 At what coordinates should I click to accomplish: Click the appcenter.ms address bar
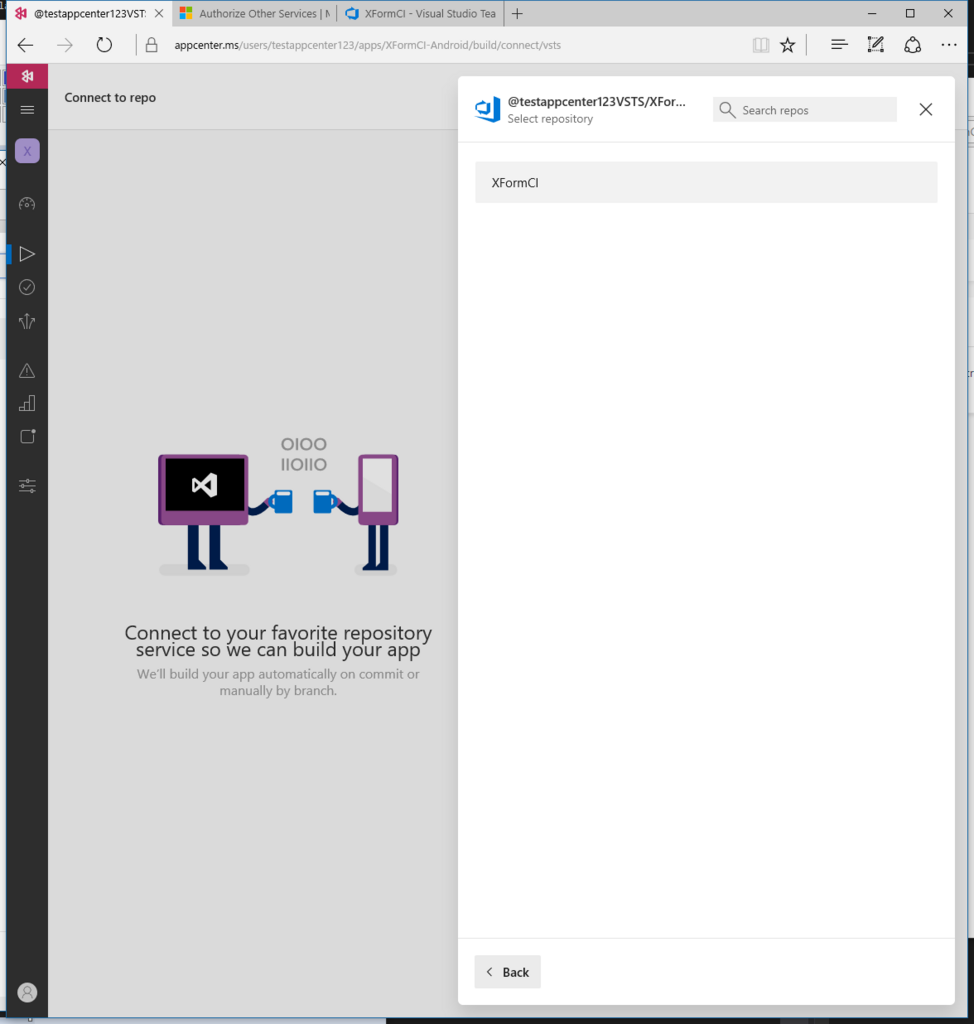pyautogui.click(x=367, y=45)
